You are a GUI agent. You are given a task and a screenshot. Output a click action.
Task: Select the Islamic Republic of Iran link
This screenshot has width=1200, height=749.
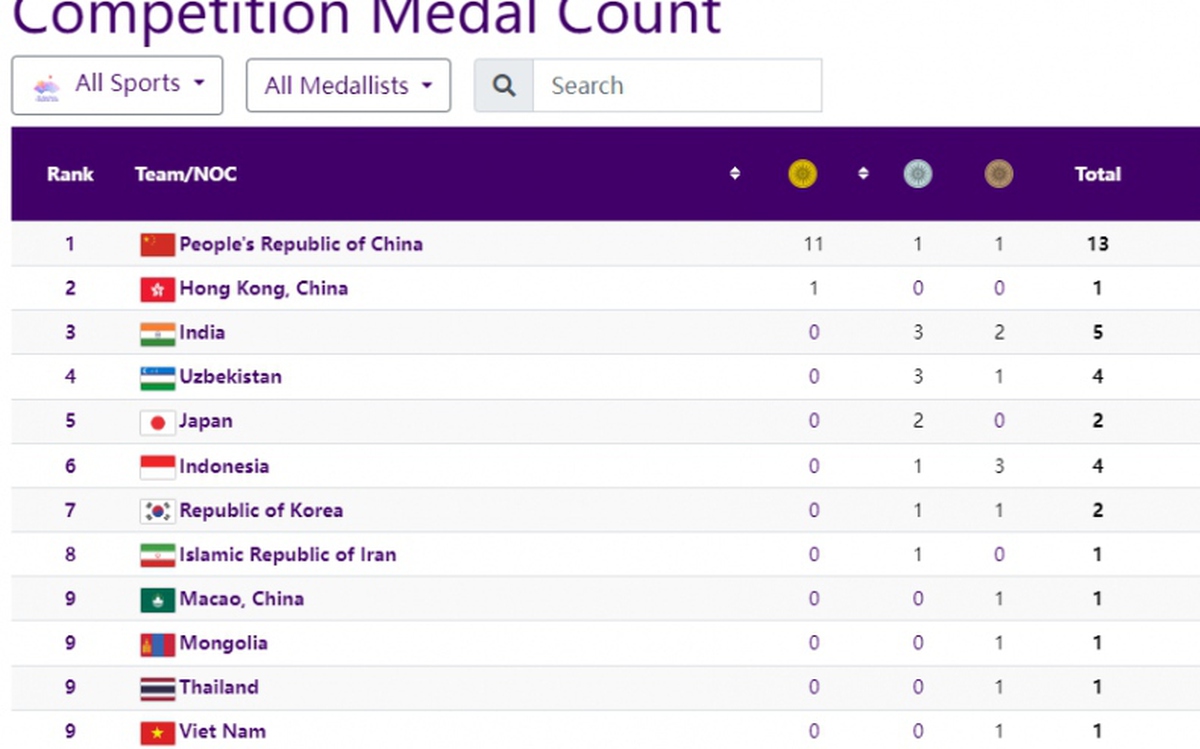point(288,555)
